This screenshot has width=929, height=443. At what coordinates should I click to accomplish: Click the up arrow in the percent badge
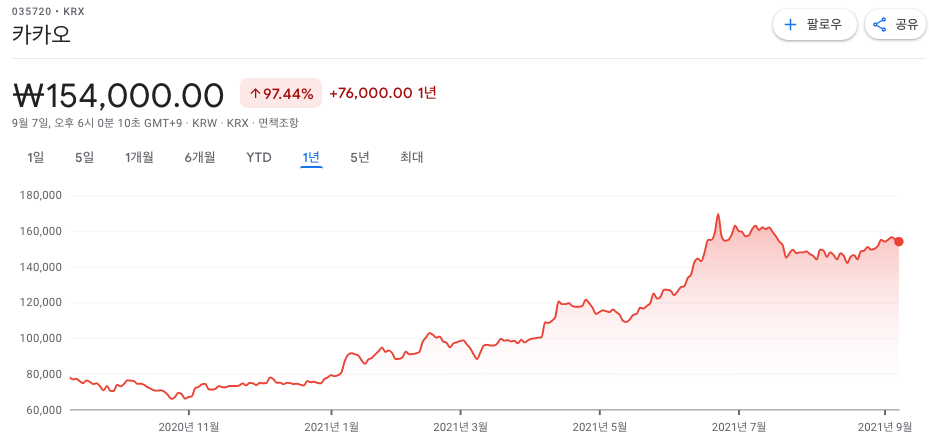(x=254, y=93)
